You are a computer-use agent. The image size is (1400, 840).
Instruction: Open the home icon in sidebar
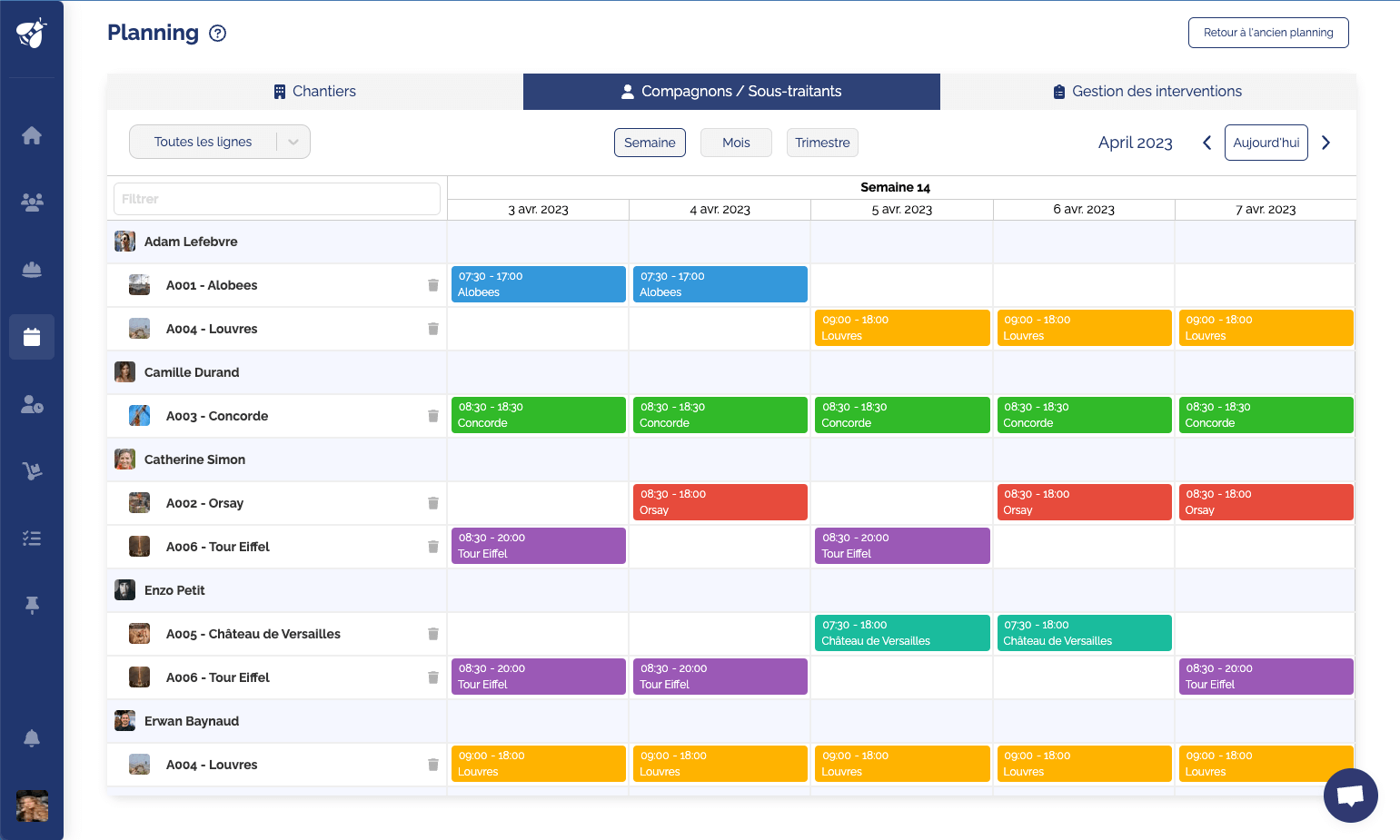point(32,135)
